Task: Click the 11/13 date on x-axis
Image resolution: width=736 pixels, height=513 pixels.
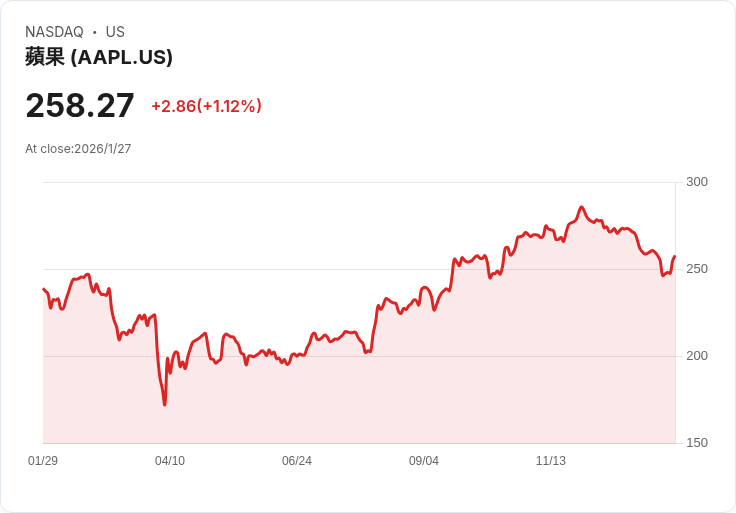Action: tap(551, 461)
